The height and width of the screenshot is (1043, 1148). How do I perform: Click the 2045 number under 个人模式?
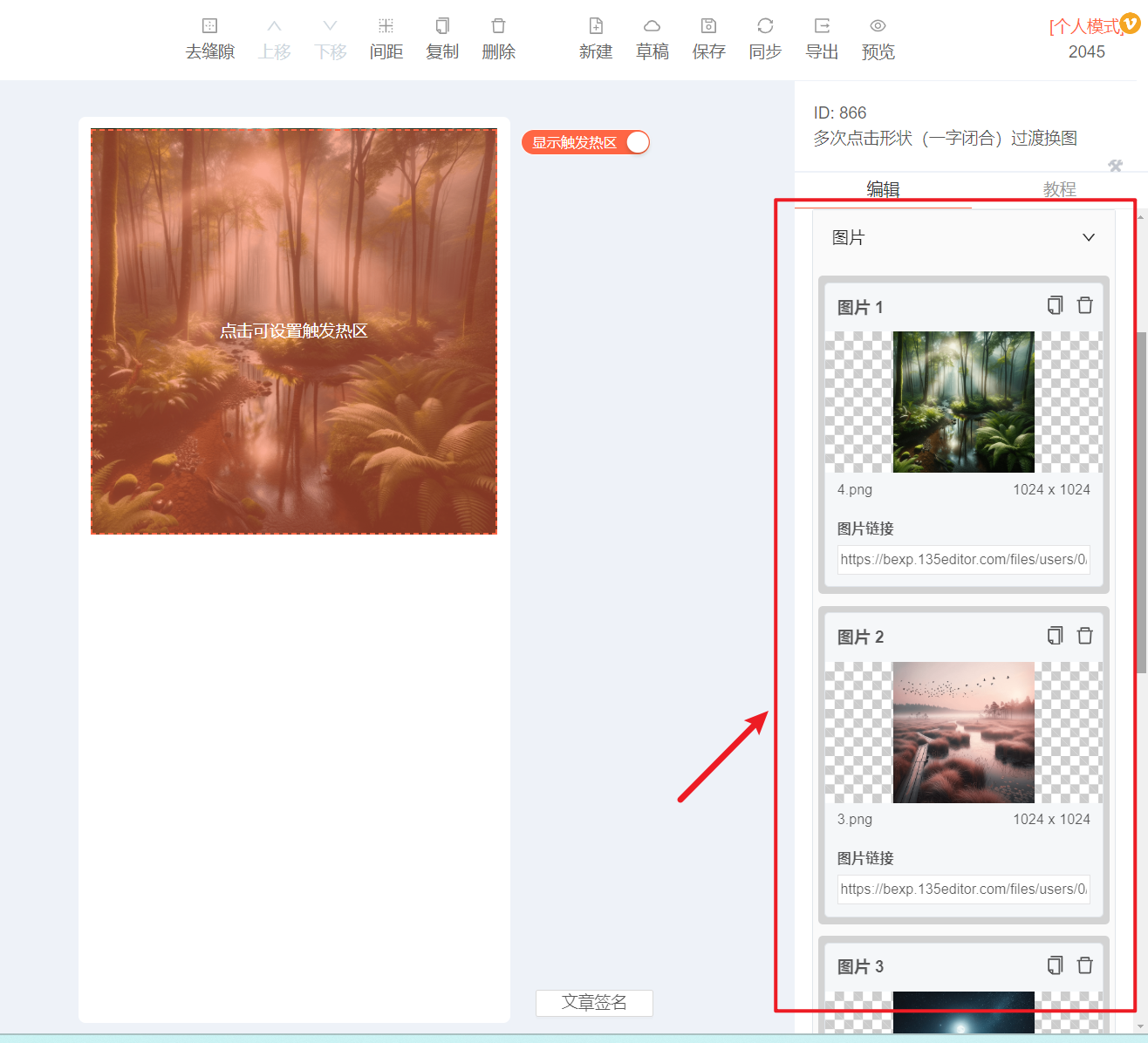pyautogui.click(x=1086, y=51)
